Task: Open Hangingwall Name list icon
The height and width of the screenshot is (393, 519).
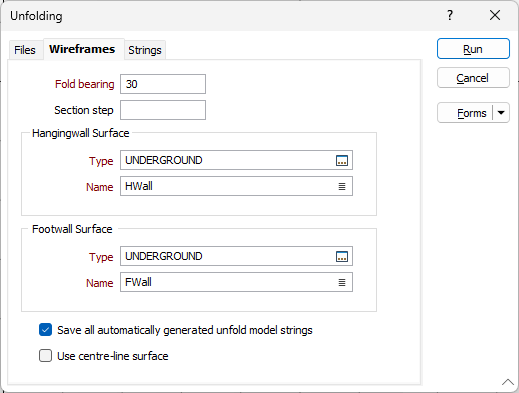Action: point(342,186)
